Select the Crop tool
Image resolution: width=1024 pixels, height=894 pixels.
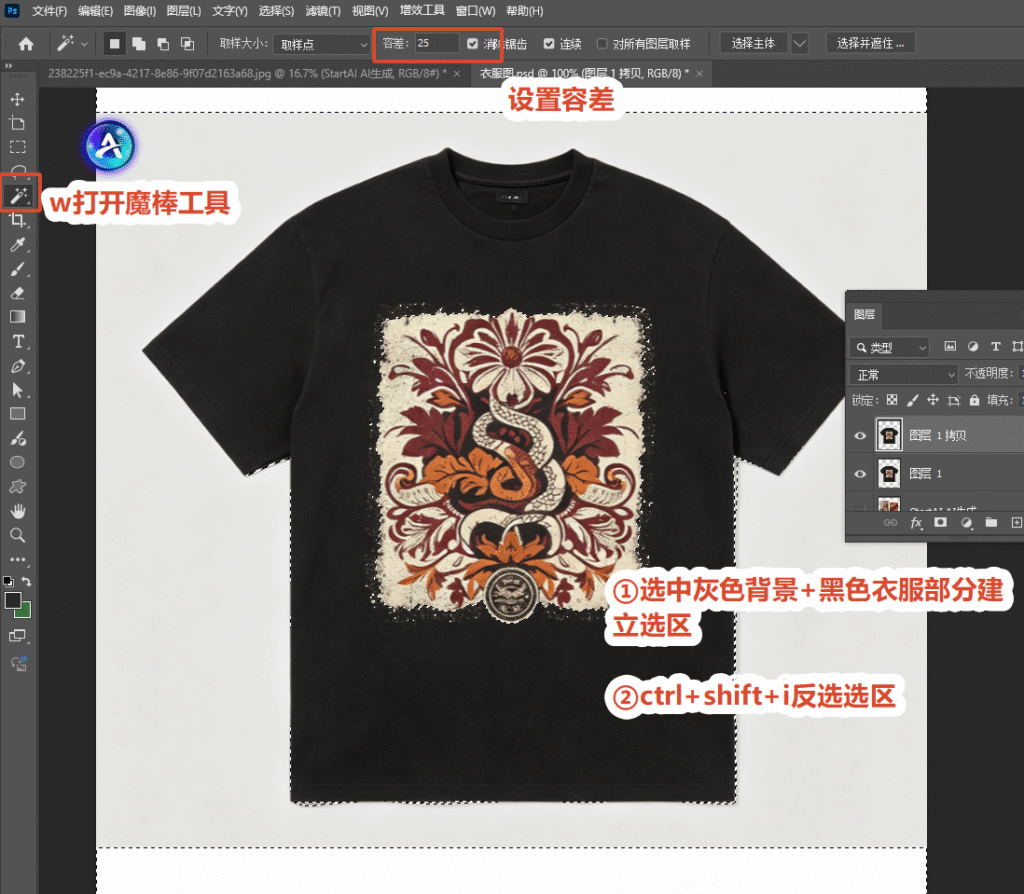click(18, 220)
